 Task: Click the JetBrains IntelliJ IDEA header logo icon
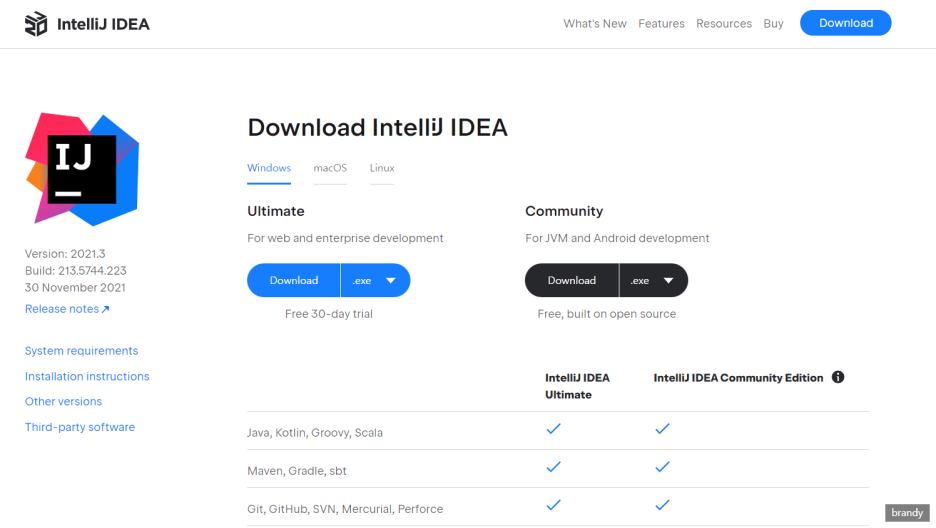(36, 24)
